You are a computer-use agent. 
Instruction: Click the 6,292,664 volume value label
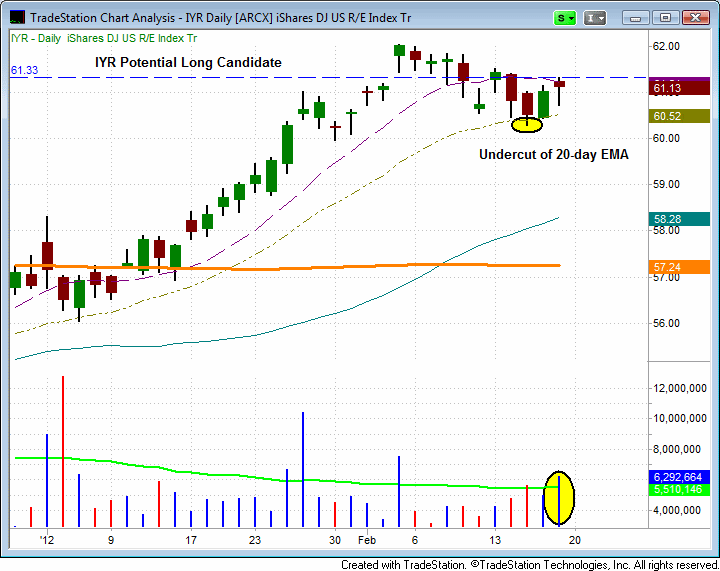[679, 477]
